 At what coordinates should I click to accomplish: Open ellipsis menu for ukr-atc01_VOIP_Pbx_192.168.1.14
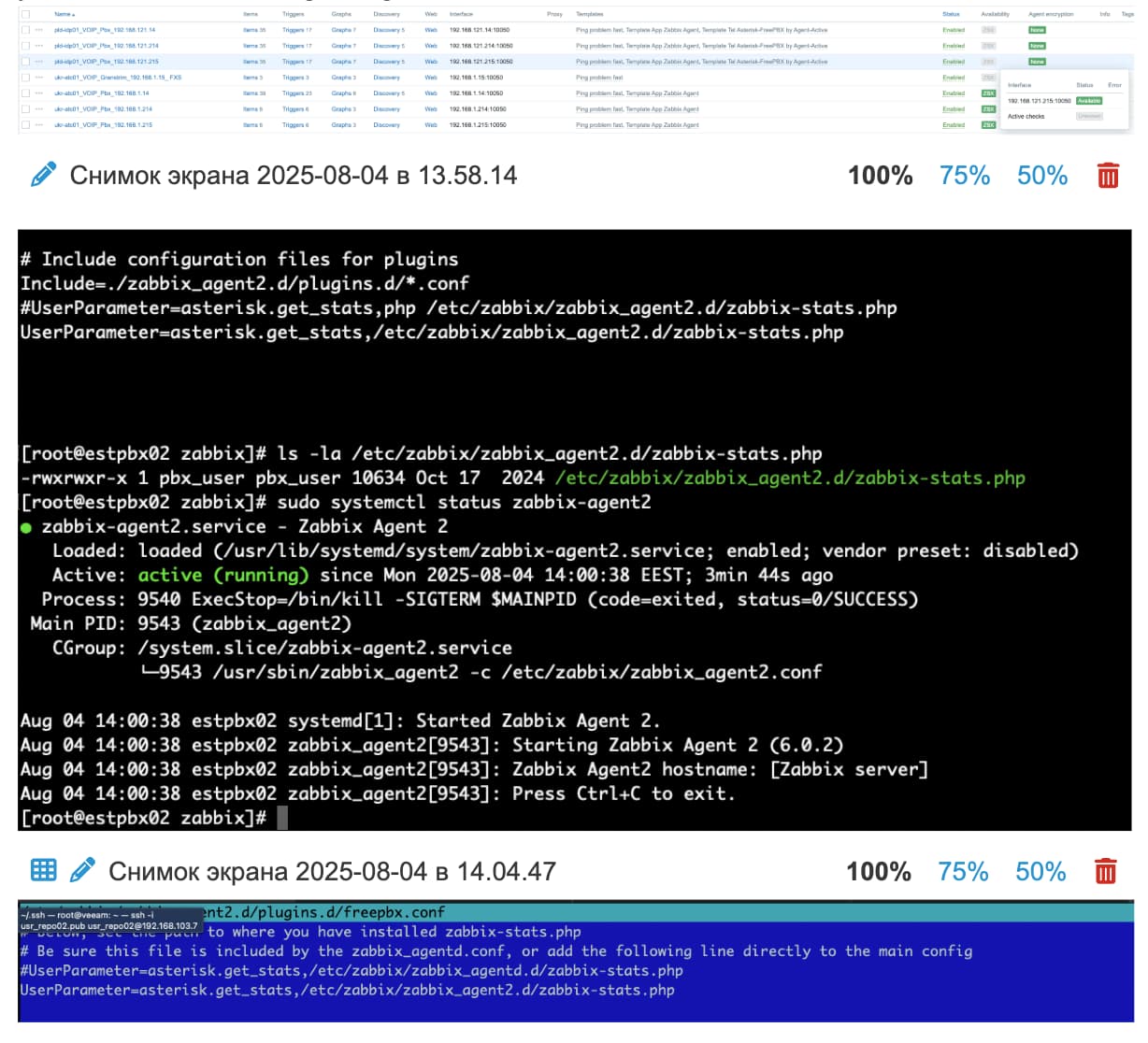38,93
